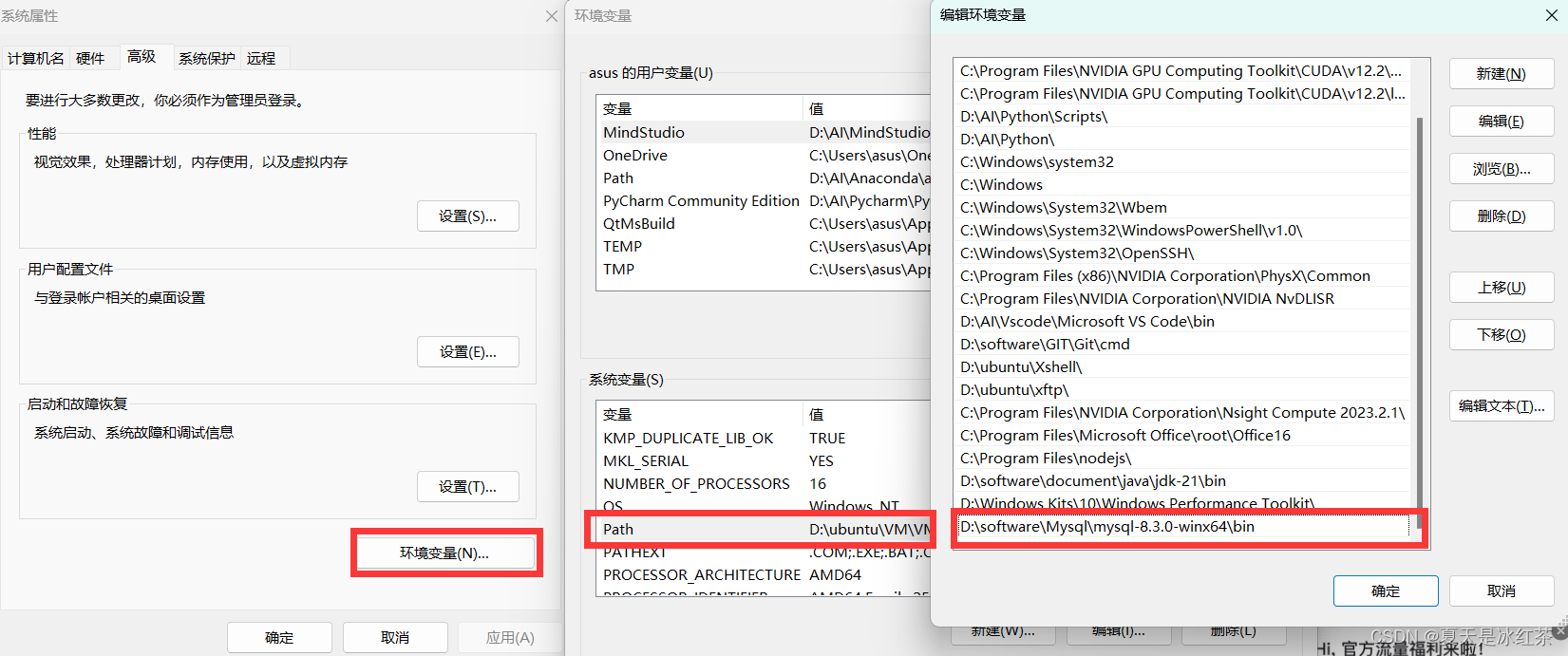
Task: Select the WindowsPowerShell\v1.0\ path entry
Action: 1183,230
